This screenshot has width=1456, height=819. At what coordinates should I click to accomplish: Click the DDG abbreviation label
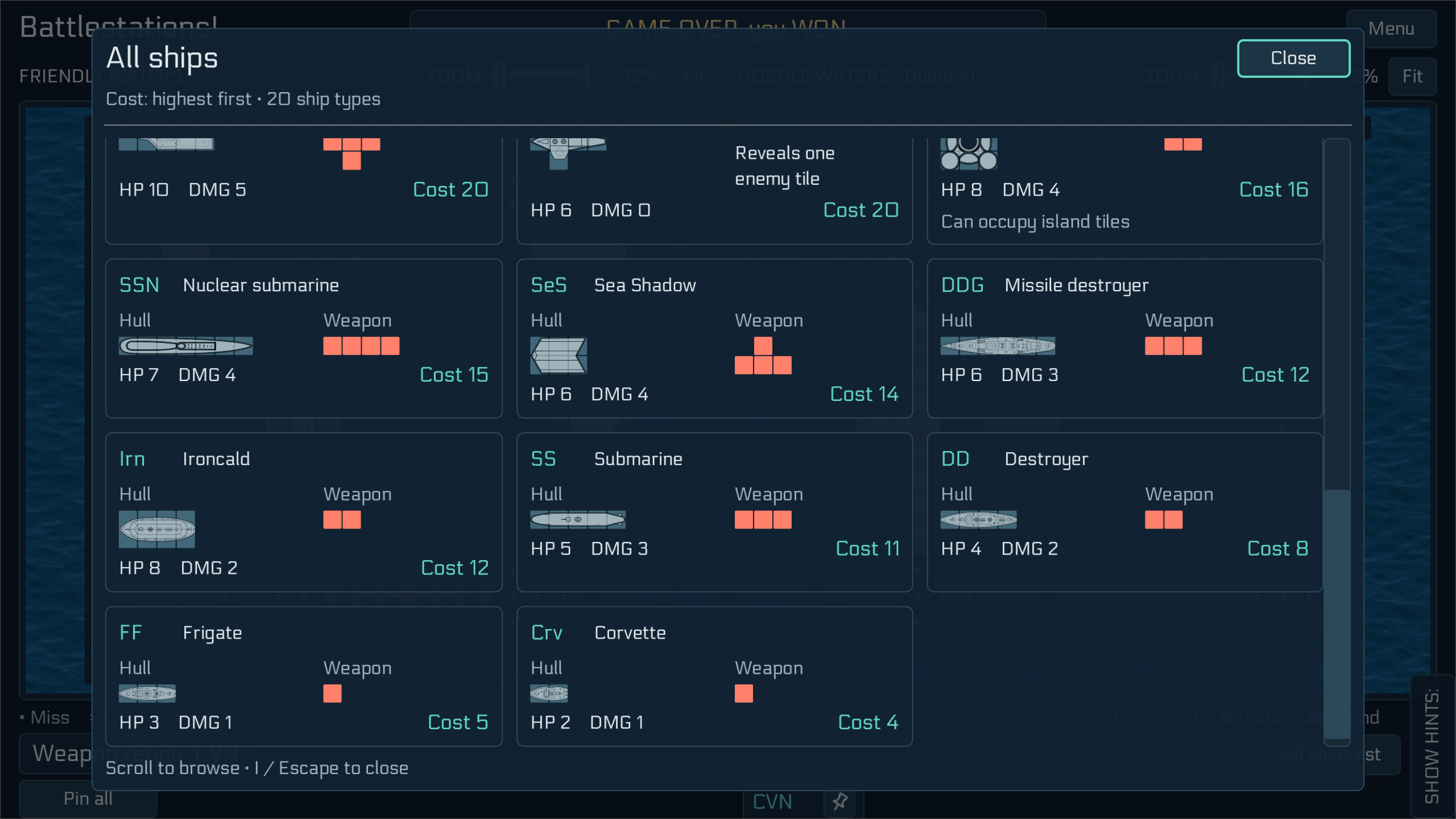[962, 285]
